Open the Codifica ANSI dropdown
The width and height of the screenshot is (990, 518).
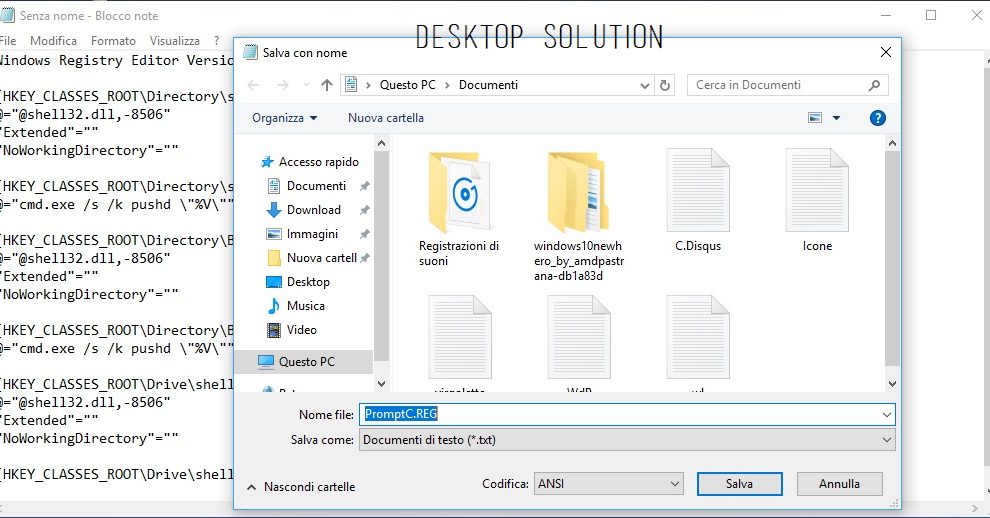[x=609, y=484]
